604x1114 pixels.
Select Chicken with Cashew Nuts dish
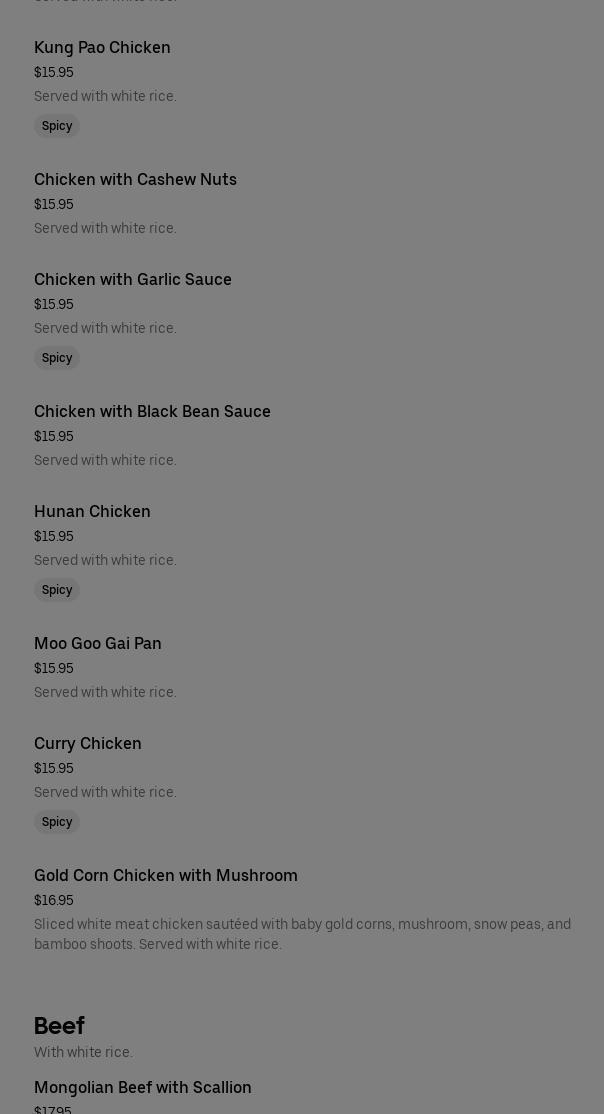coord(135,180)
